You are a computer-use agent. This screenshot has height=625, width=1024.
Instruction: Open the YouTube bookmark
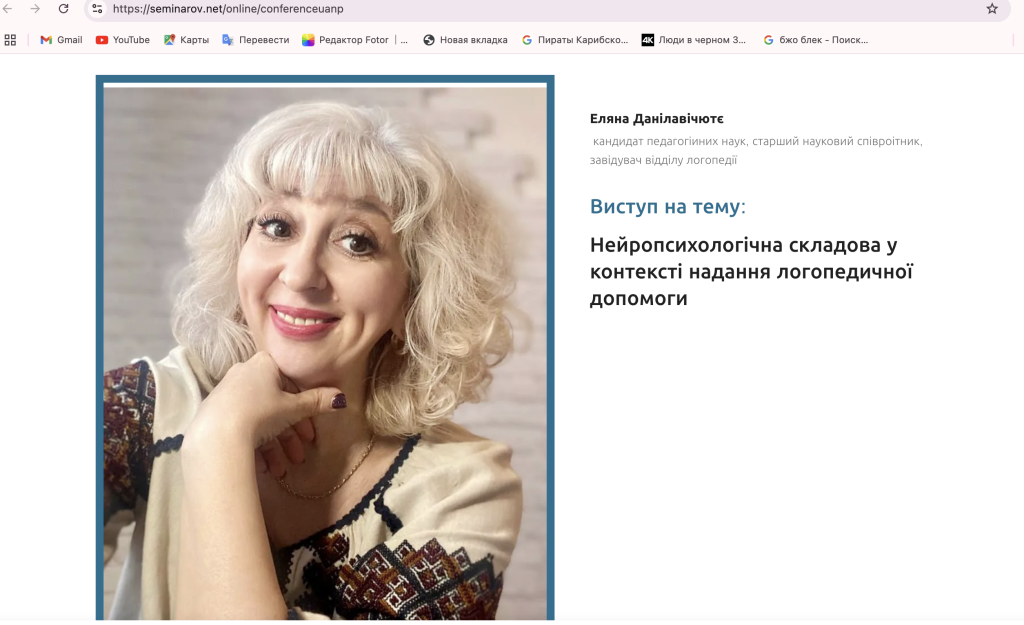[123, 40]
